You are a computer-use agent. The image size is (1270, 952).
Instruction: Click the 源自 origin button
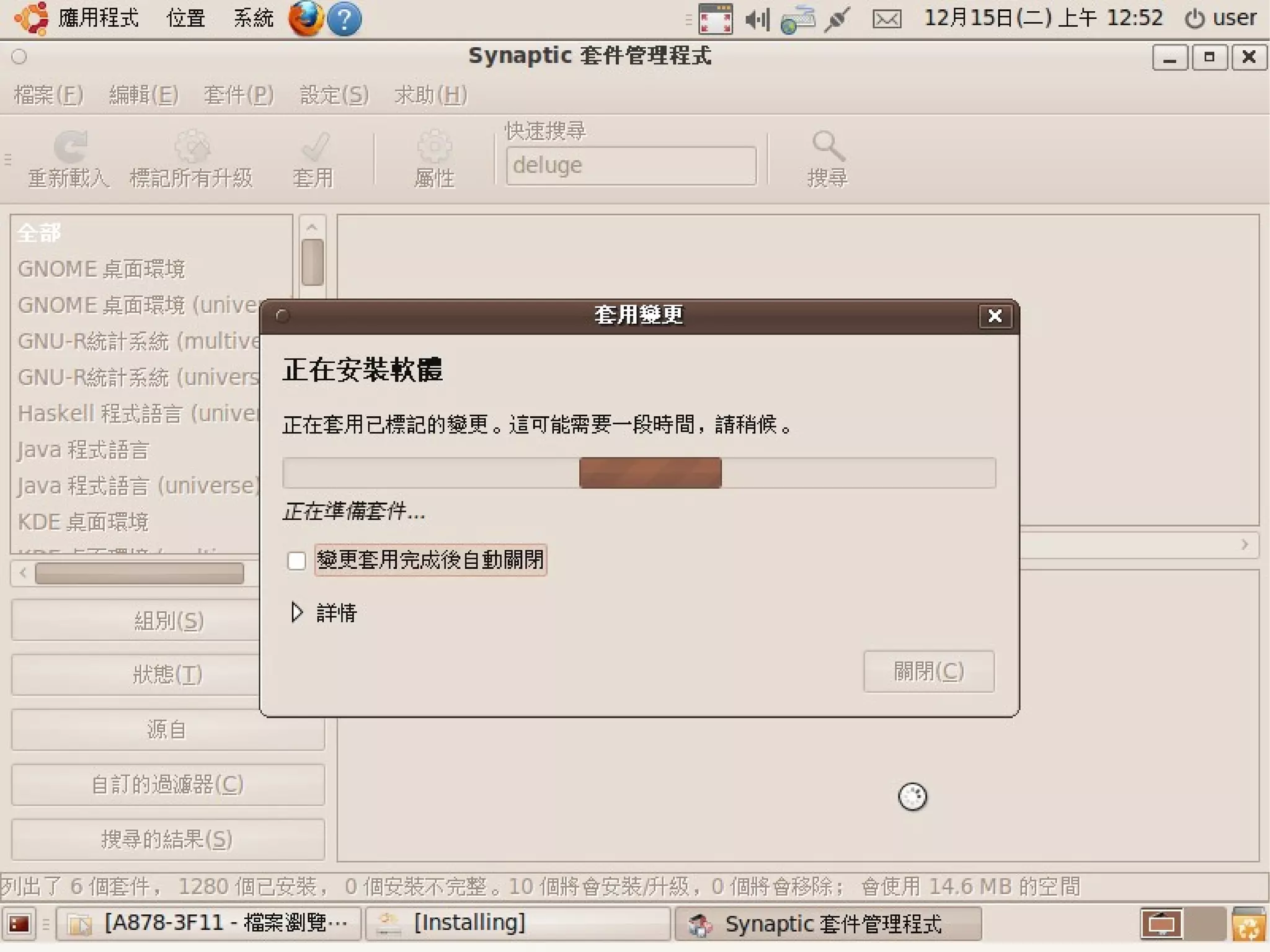pyautogui.click(x=168, y=729)
